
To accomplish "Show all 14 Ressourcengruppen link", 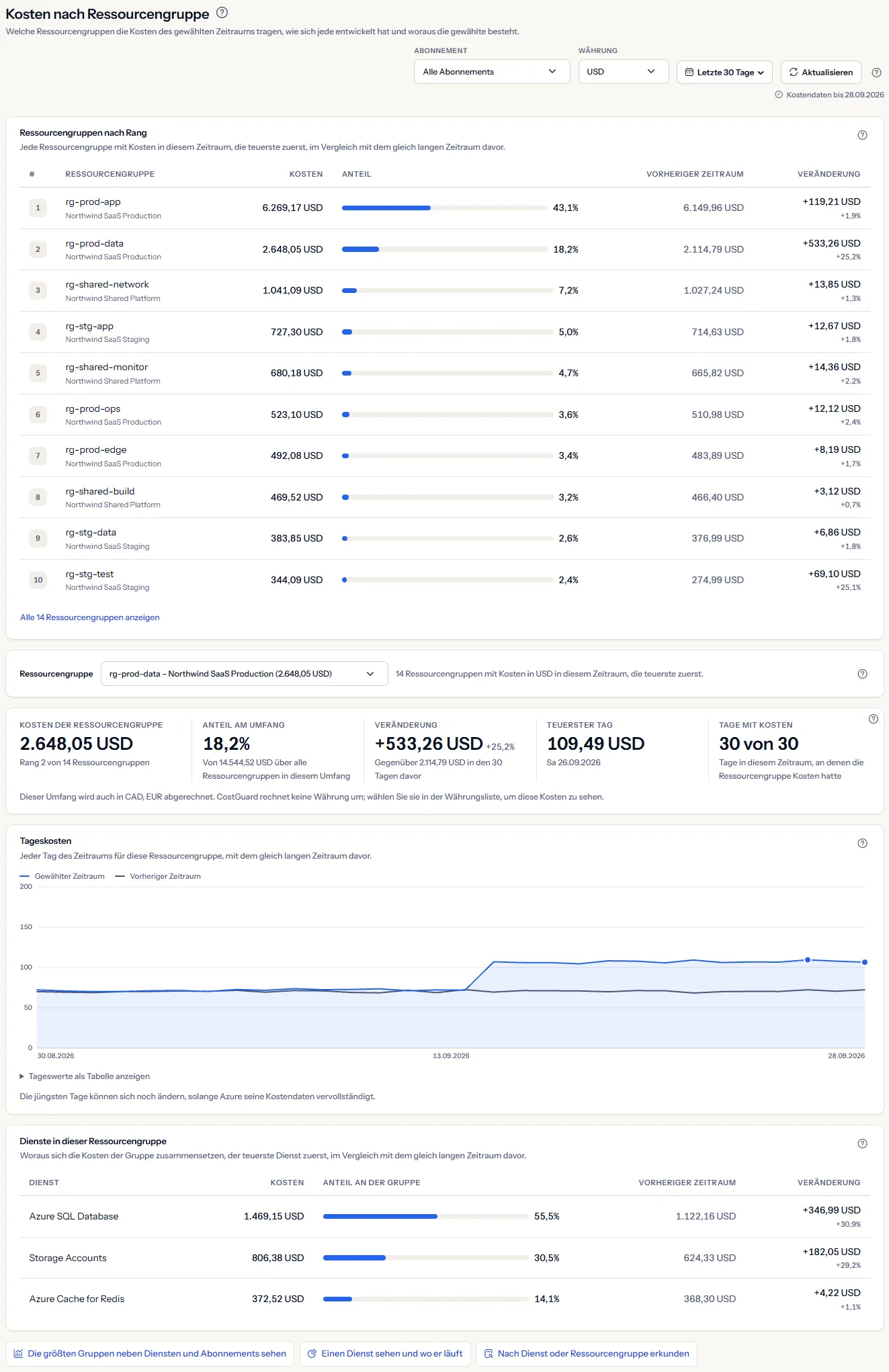I will coord(89,617).
